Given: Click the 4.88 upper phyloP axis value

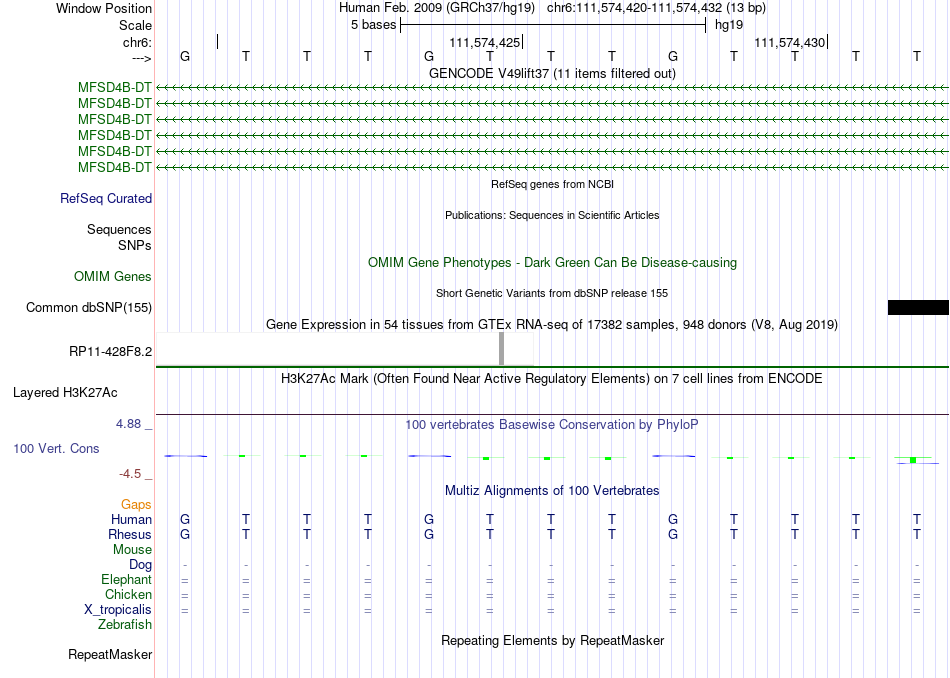Looking at the screenshot, I should click(x=128, y=424).
